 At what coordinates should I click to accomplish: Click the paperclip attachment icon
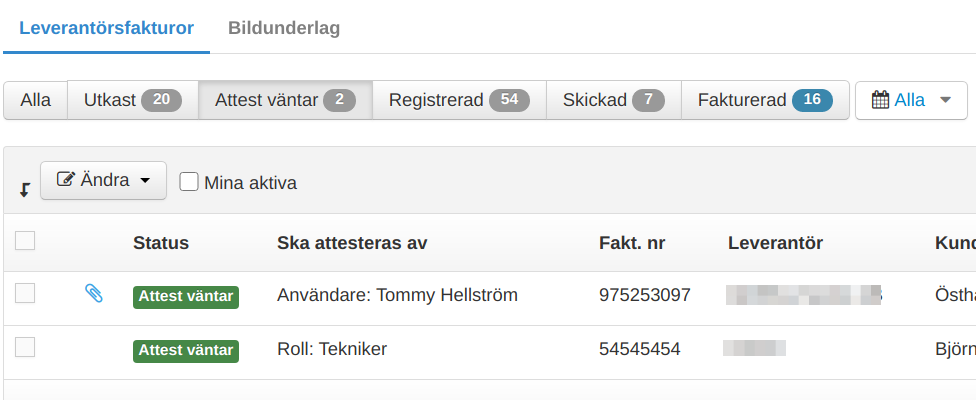[93, 293]
